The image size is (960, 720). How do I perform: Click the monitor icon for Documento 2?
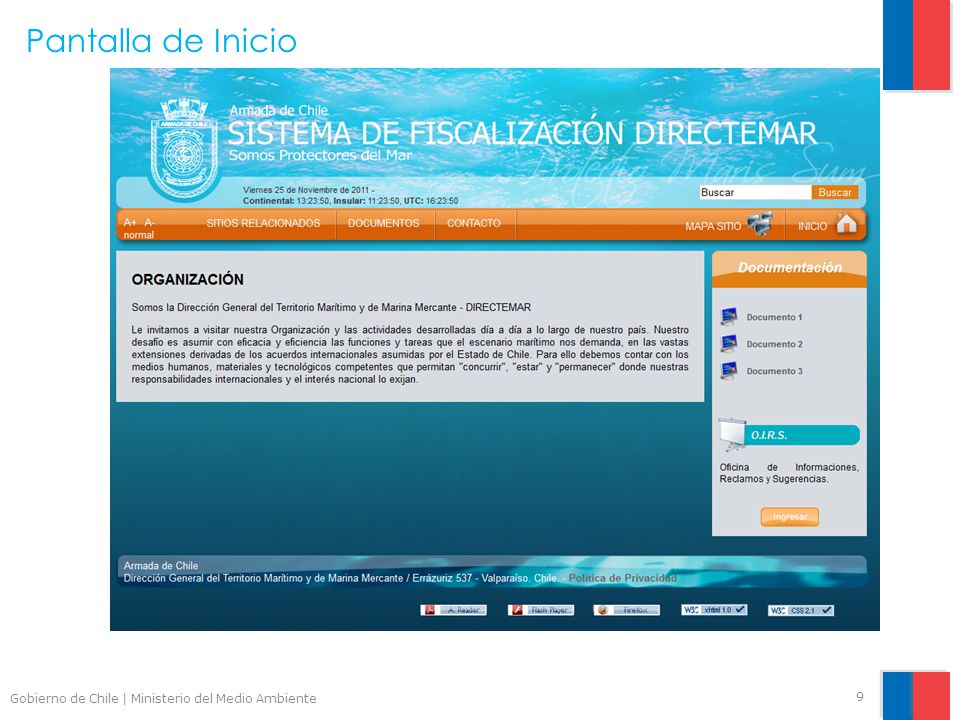[x=729, y=343]
